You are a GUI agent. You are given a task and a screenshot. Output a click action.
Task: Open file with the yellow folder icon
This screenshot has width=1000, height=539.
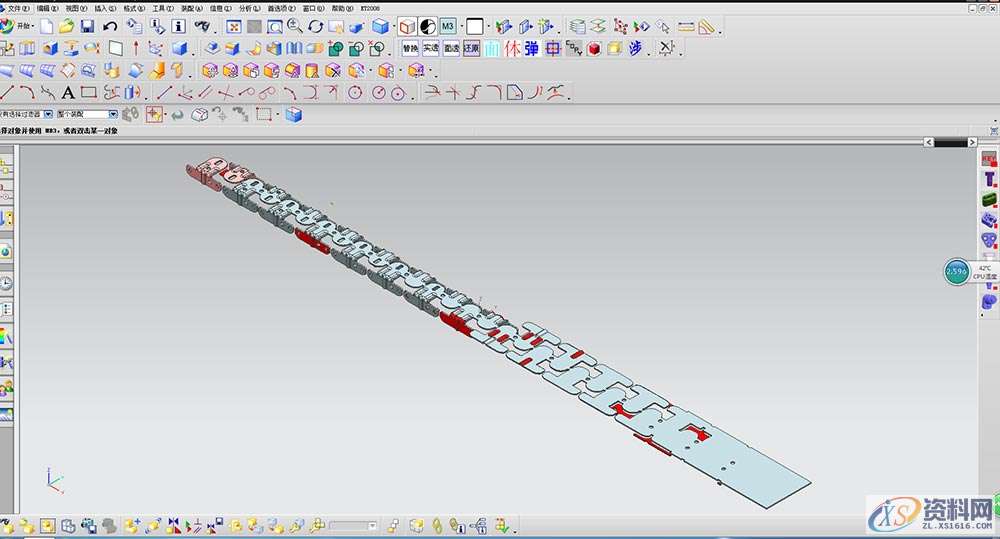(x=66, y=26)
